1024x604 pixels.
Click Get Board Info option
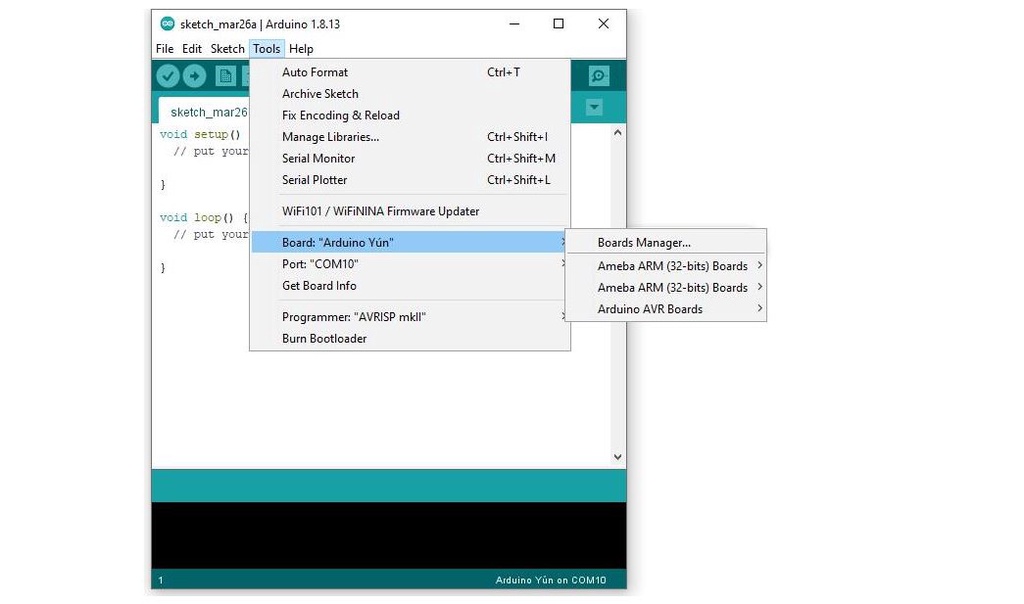[x=319, y=286]
